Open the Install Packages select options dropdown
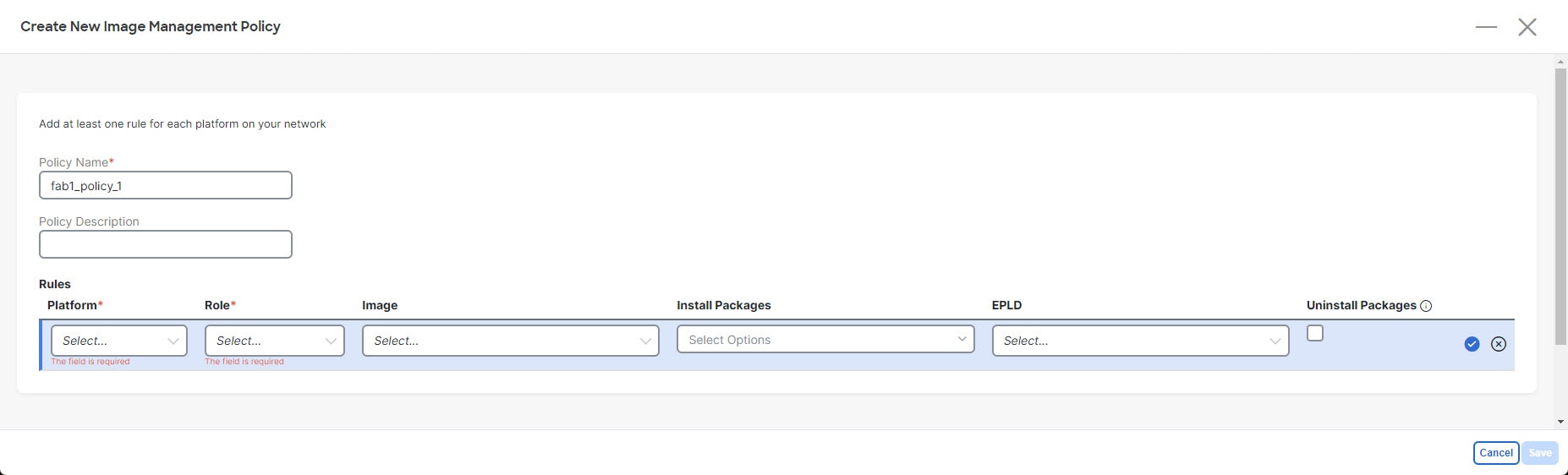This screenshot has height=475, width=1568. click(x=825, y=340)
